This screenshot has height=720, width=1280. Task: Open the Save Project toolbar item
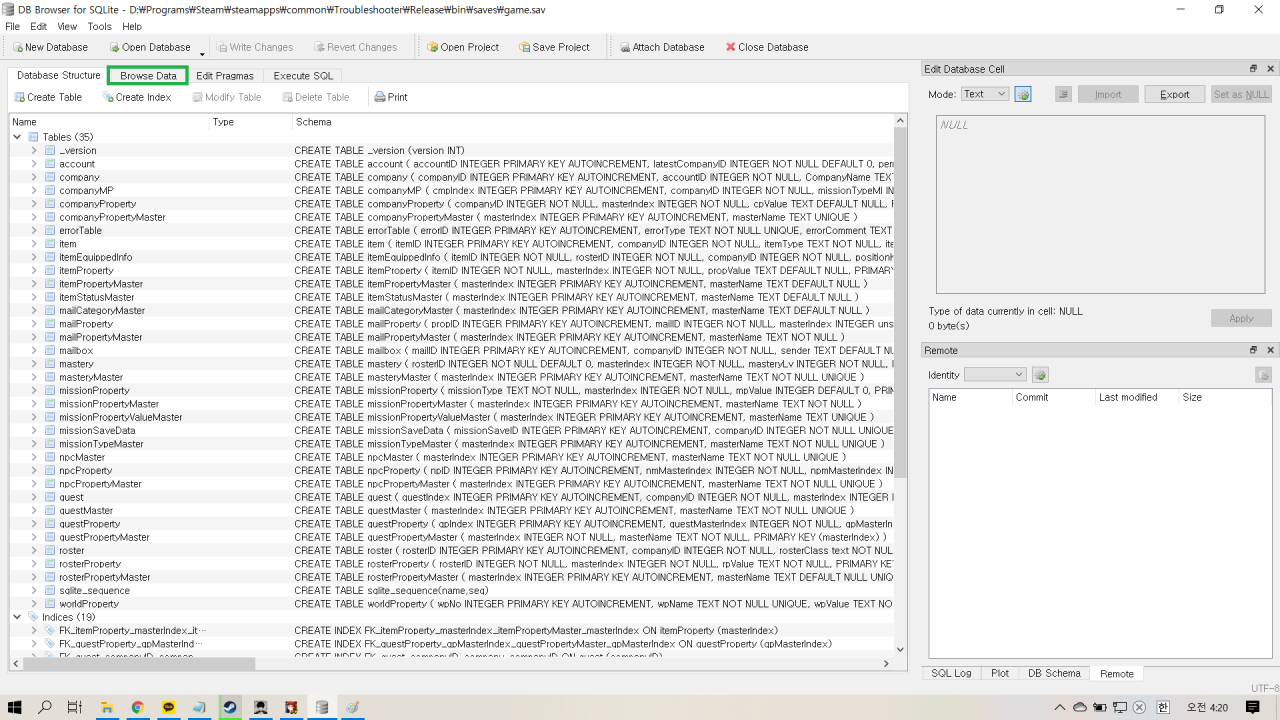[x=554, y=47]
